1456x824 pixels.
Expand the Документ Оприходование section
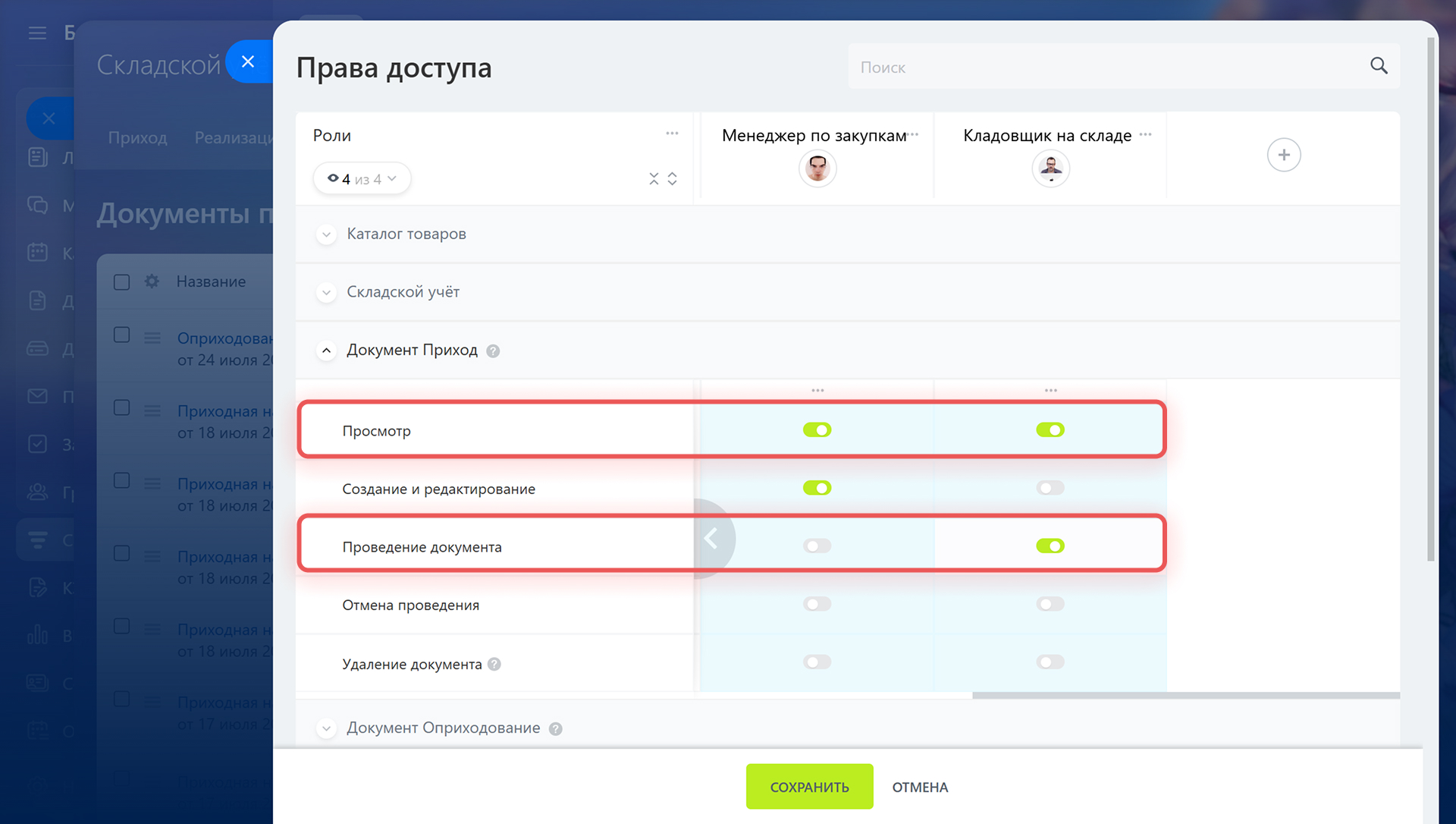point(326,728)
